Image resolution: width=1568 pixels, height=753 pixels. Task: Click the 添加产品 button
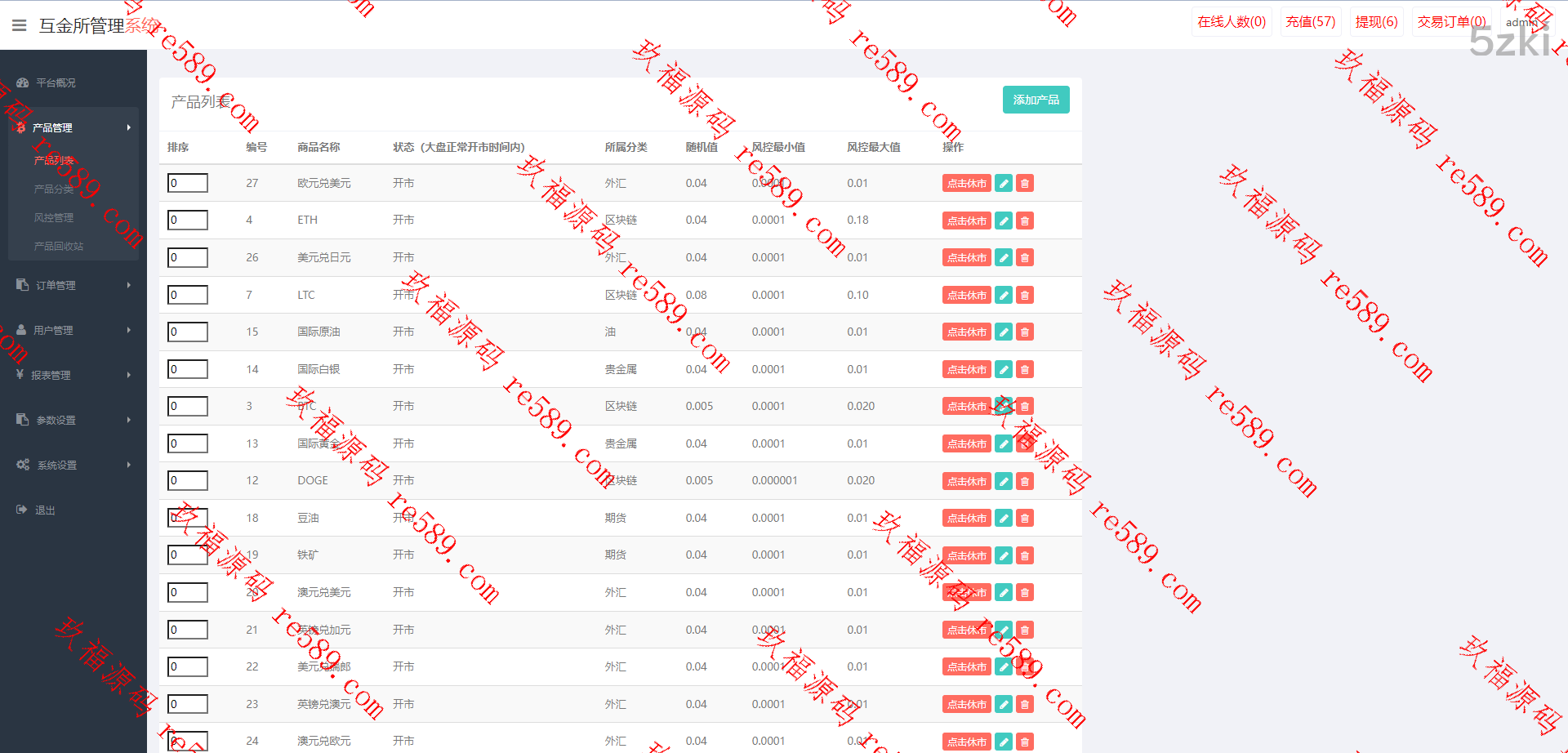click(x=1036, y=100)
